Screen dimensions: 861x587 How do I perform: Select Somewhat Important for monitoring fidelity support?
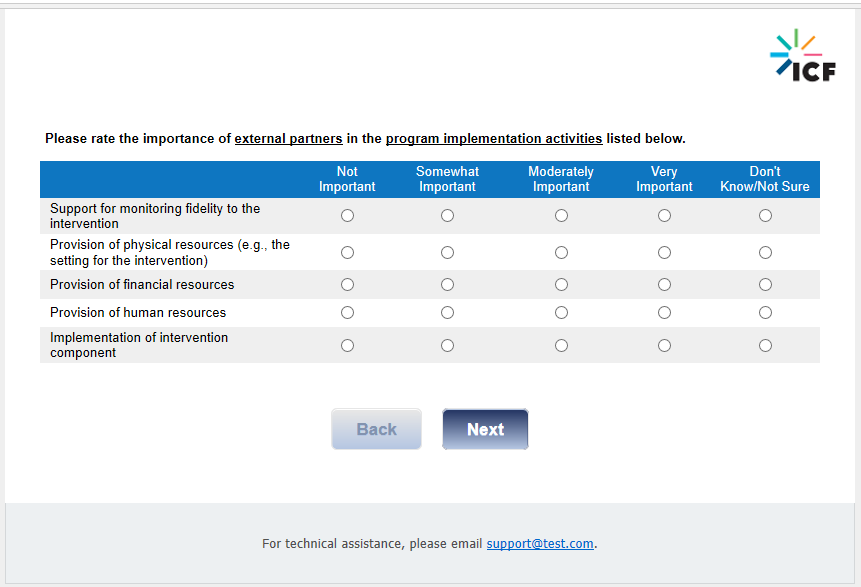pyautogui.click(x=447, y=216)
